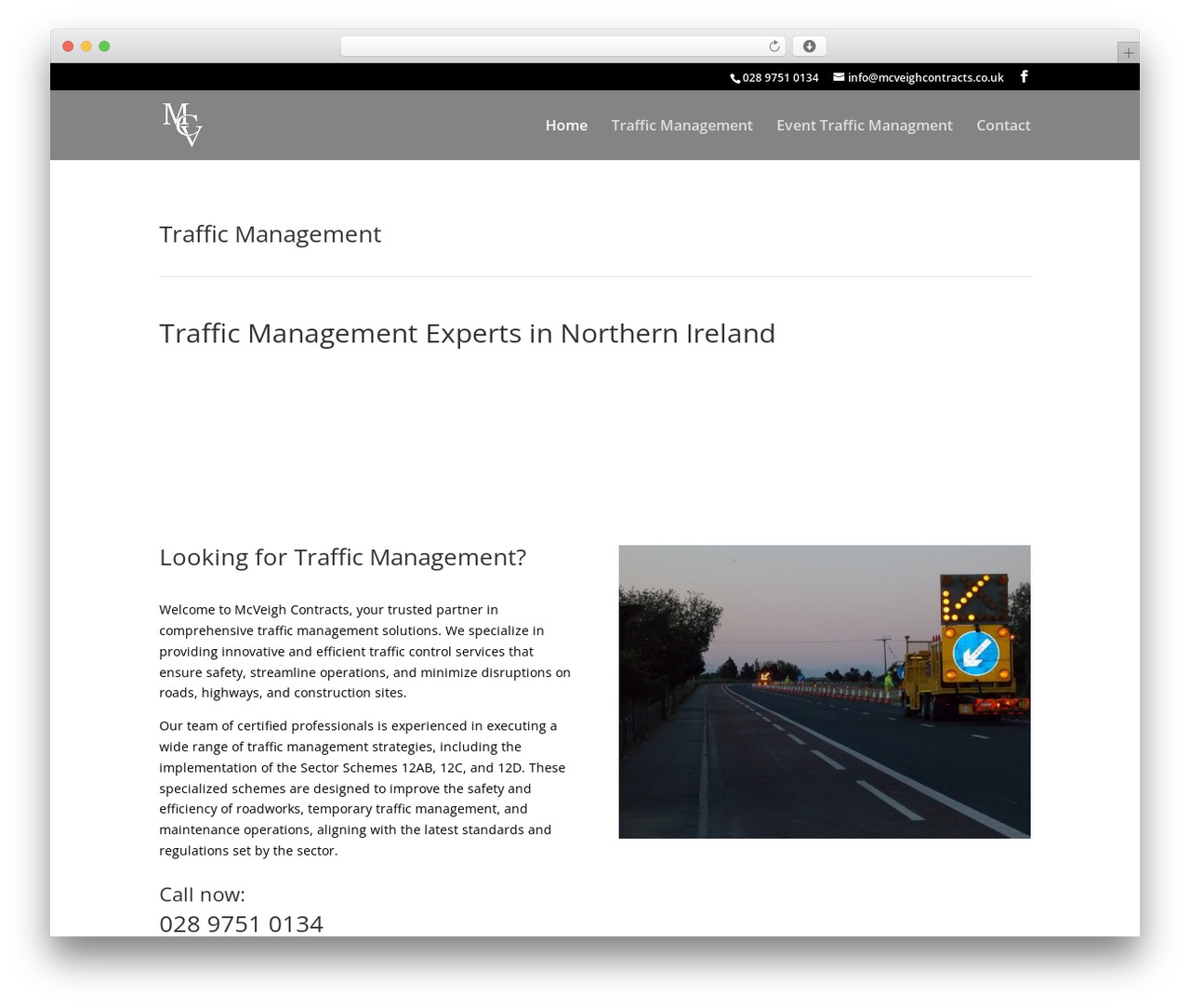This screenshot has height=1008, width=1190.
Task: Click the browser address bar
Action: coord(562,46)
